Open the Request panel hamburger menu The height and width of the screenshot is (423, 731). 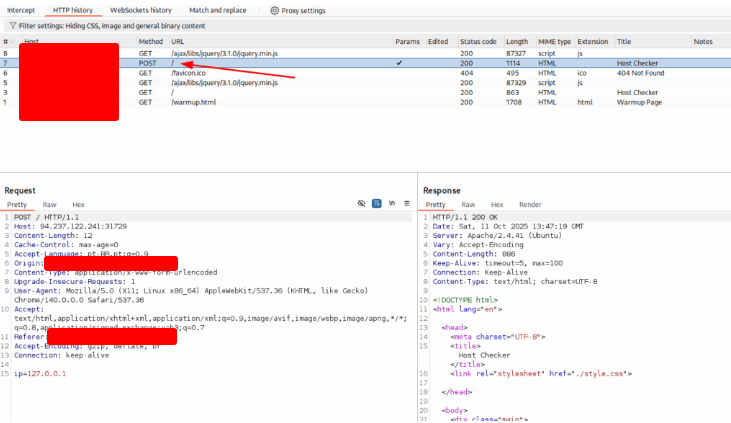click(406, 204)
